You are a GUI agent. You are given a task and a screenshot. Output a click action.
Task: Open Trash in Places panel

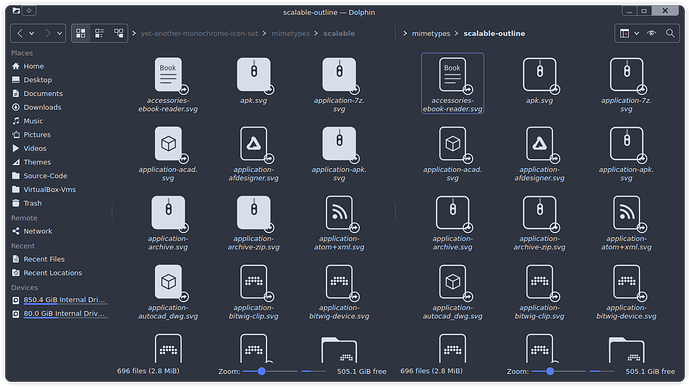[x=33, y=203]
